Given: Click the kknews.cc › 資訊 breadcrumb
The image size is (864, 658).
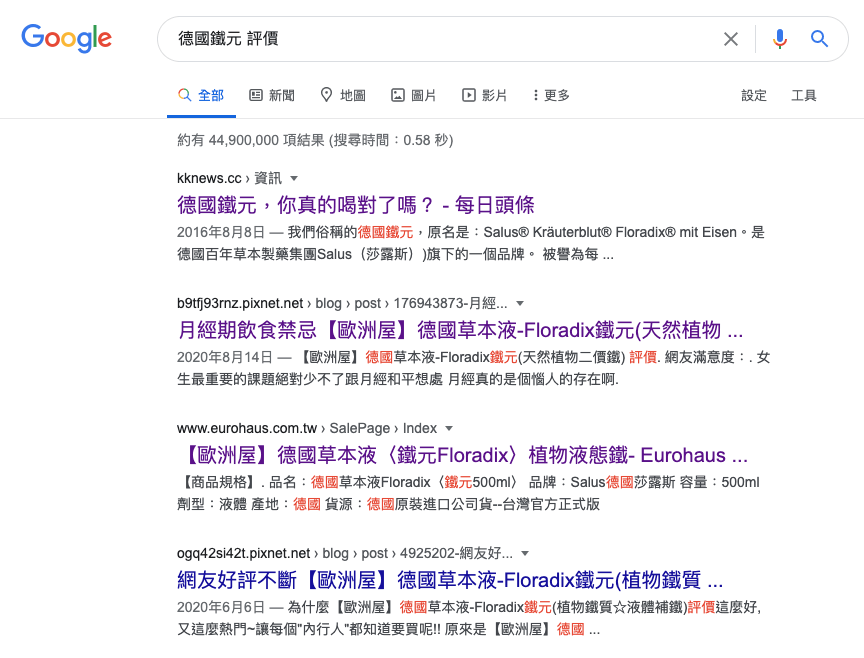Looking at the screenshot, I should tap(229, 179).
